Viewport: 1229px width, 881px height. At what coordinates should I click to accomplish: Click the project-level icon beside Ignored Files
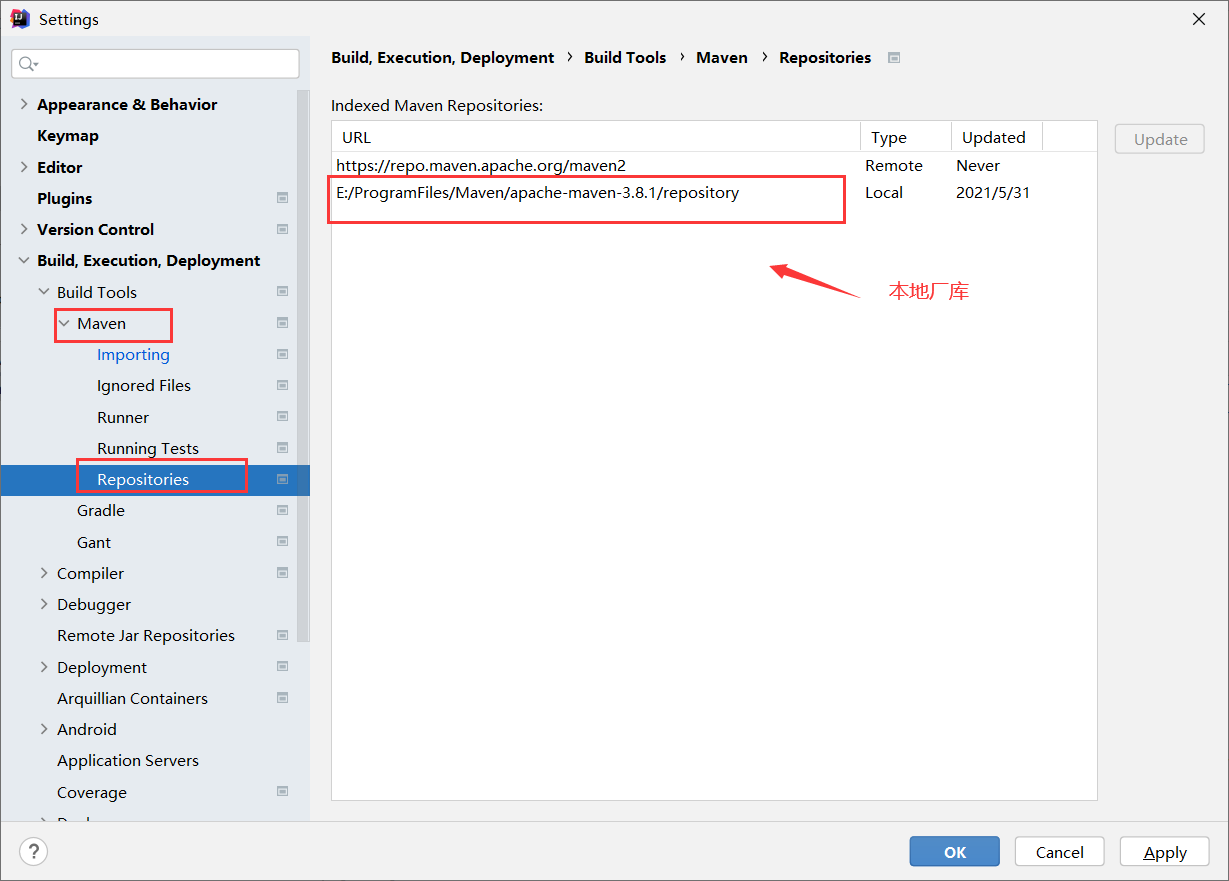[x=282, y=385]
